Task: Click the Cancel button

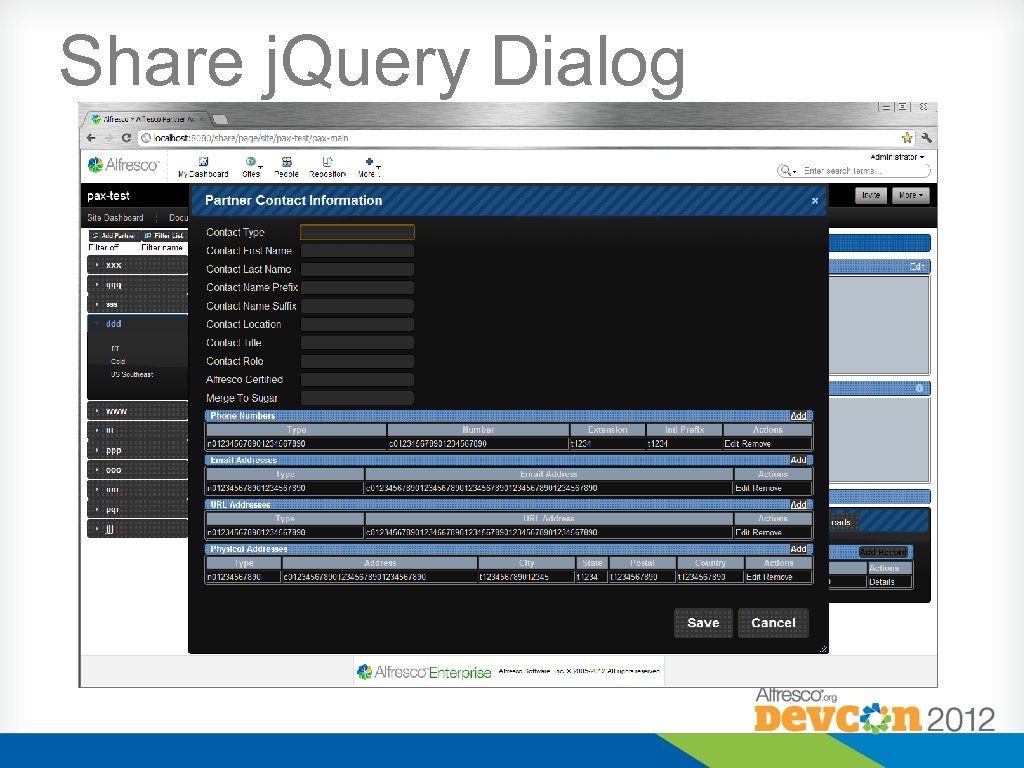Action: tap(773, 623)
